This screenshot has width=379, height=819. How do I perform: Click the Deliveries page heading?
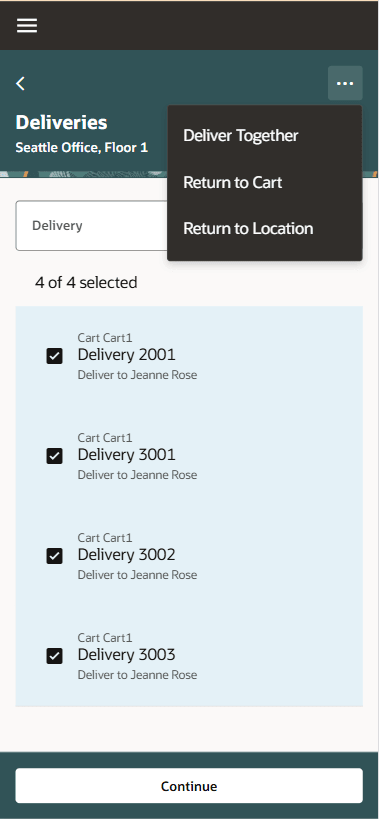(x=62, y=123)
